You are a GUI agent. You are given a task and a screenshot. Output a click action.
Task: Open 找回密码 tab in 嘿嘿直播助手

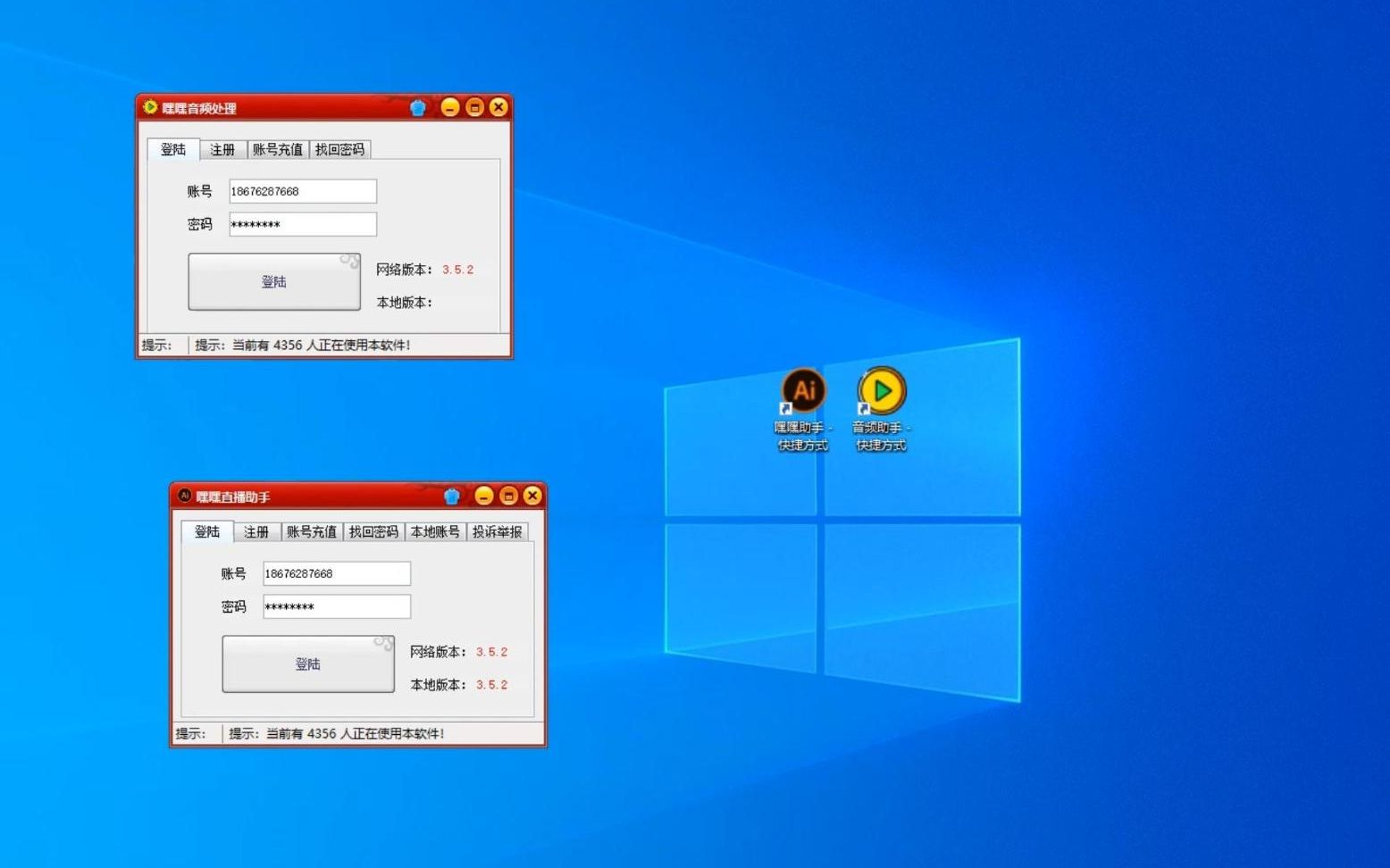[373, 532]
